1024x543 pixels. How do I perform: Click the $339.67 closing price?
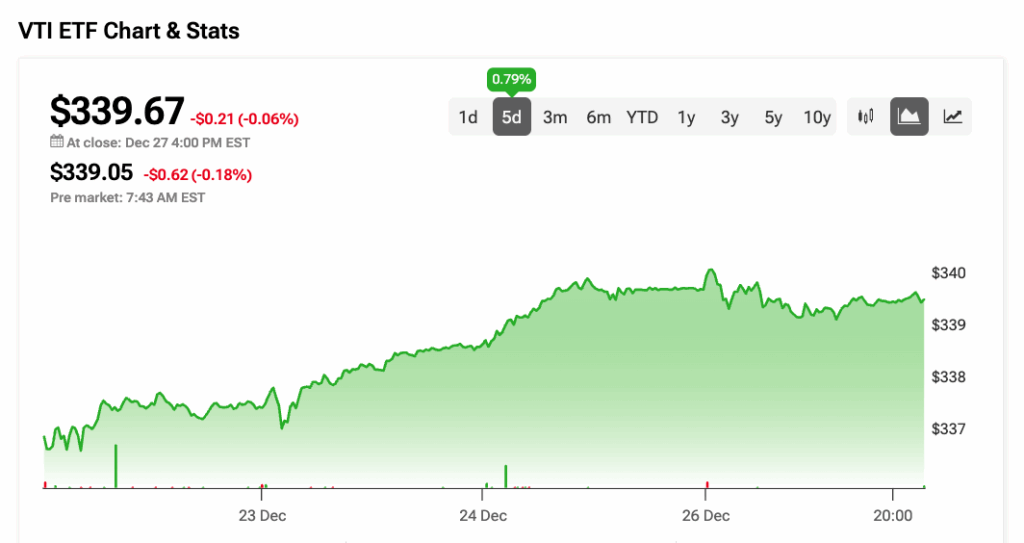click(118, 110)
